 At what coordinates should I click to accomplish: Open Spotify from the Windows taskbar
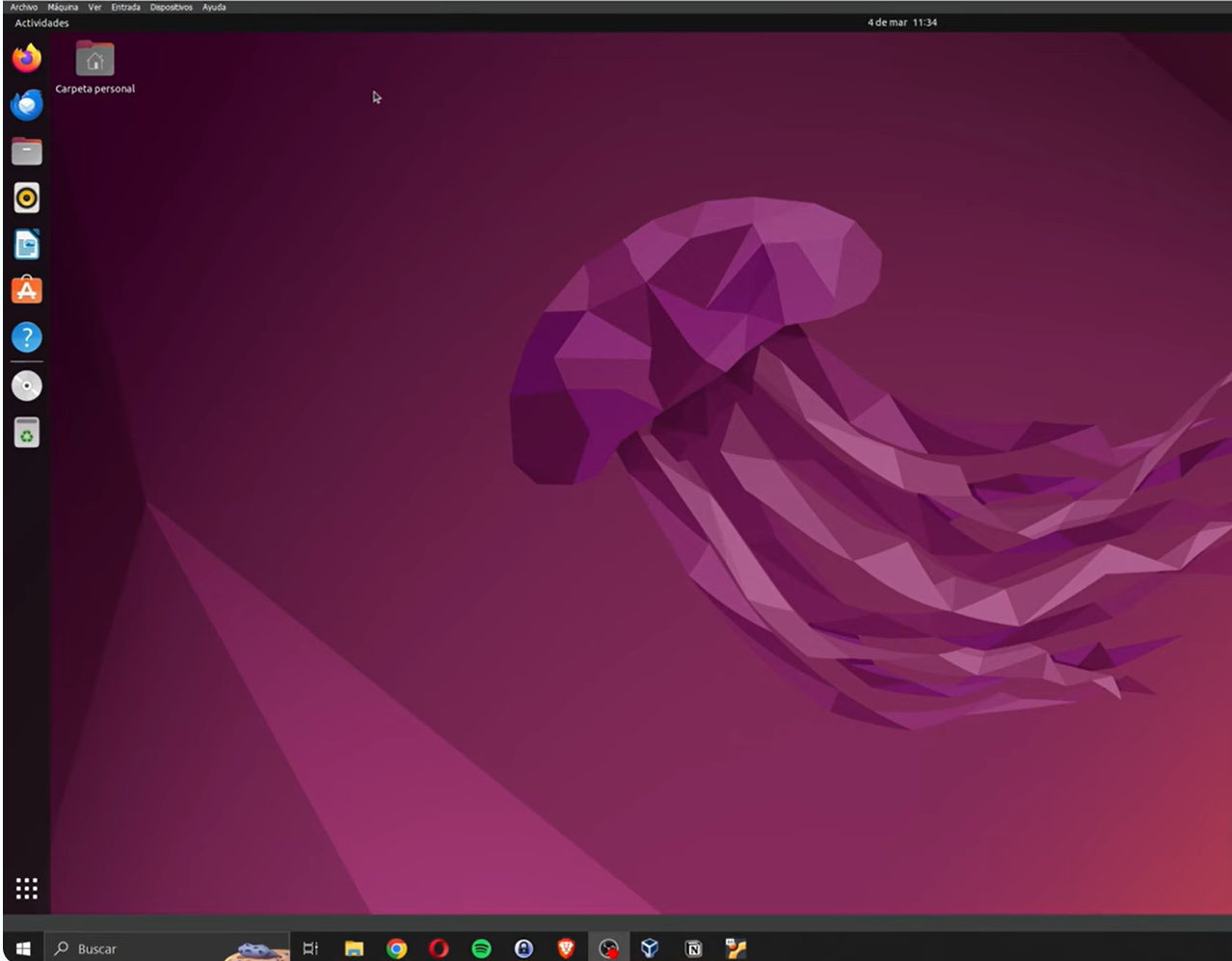pos(481,948)
